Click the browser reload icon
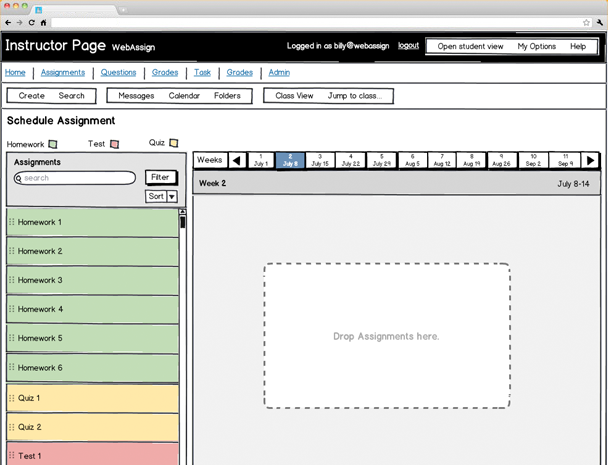The width and height of the screenshot is (608, 465). [31, 22]
